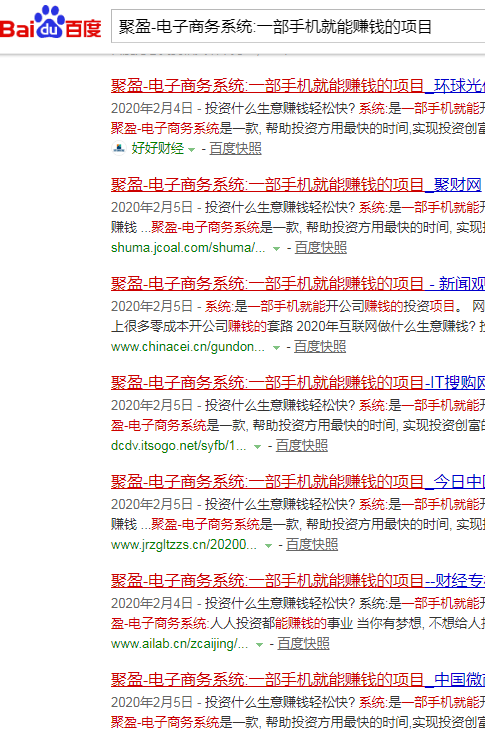Open 百度快照 for the www.chinacei.cn result

pyautogui.click(x=320, y=346)
